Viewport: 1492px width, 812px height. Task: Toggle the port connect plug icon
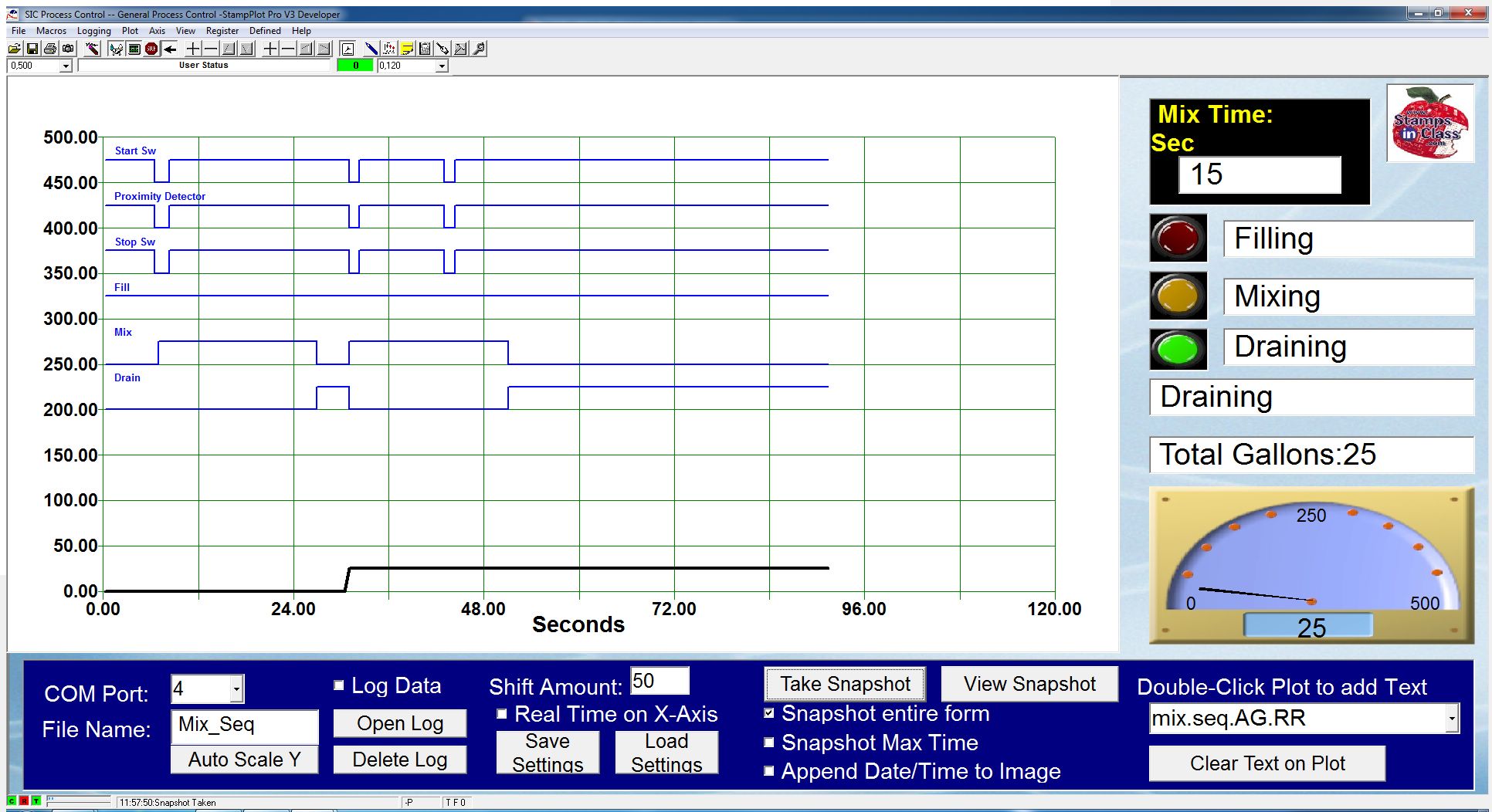[x=117, y=49]
